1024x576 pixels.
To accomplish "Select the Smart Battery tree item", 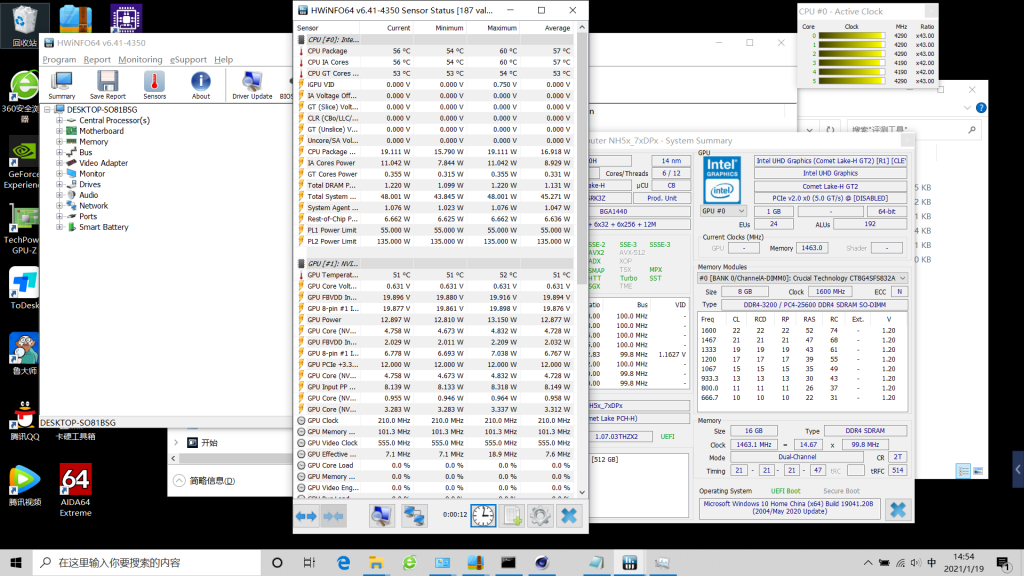I will tap(104, 227).
